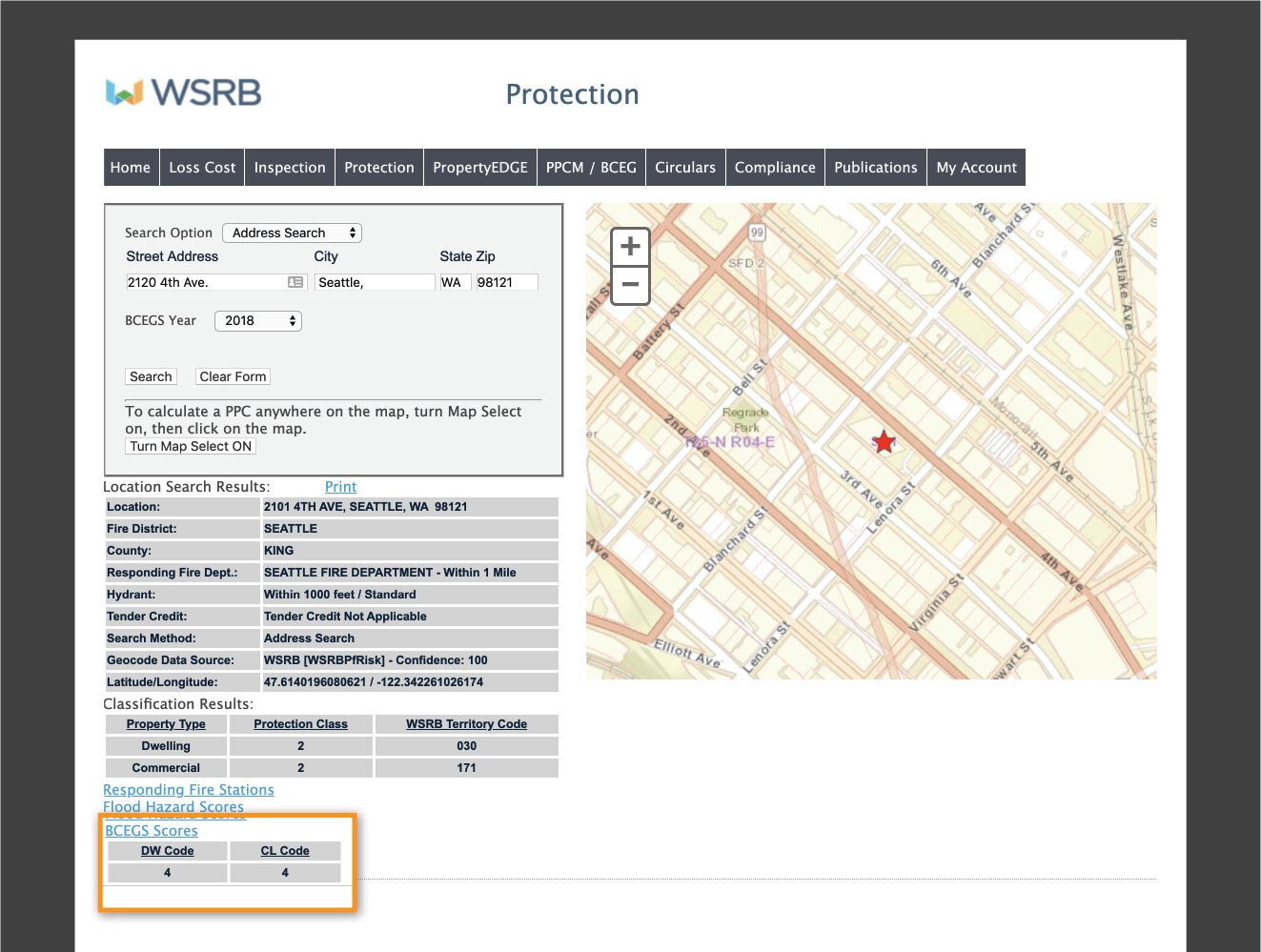
Task: Open the BCEGS Scores link
Action: 151,830
